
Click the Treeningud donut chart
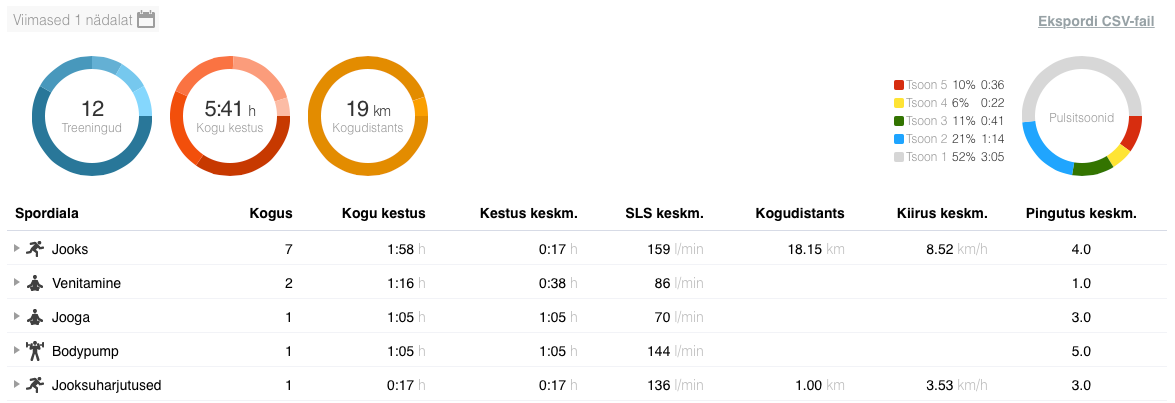92,116
